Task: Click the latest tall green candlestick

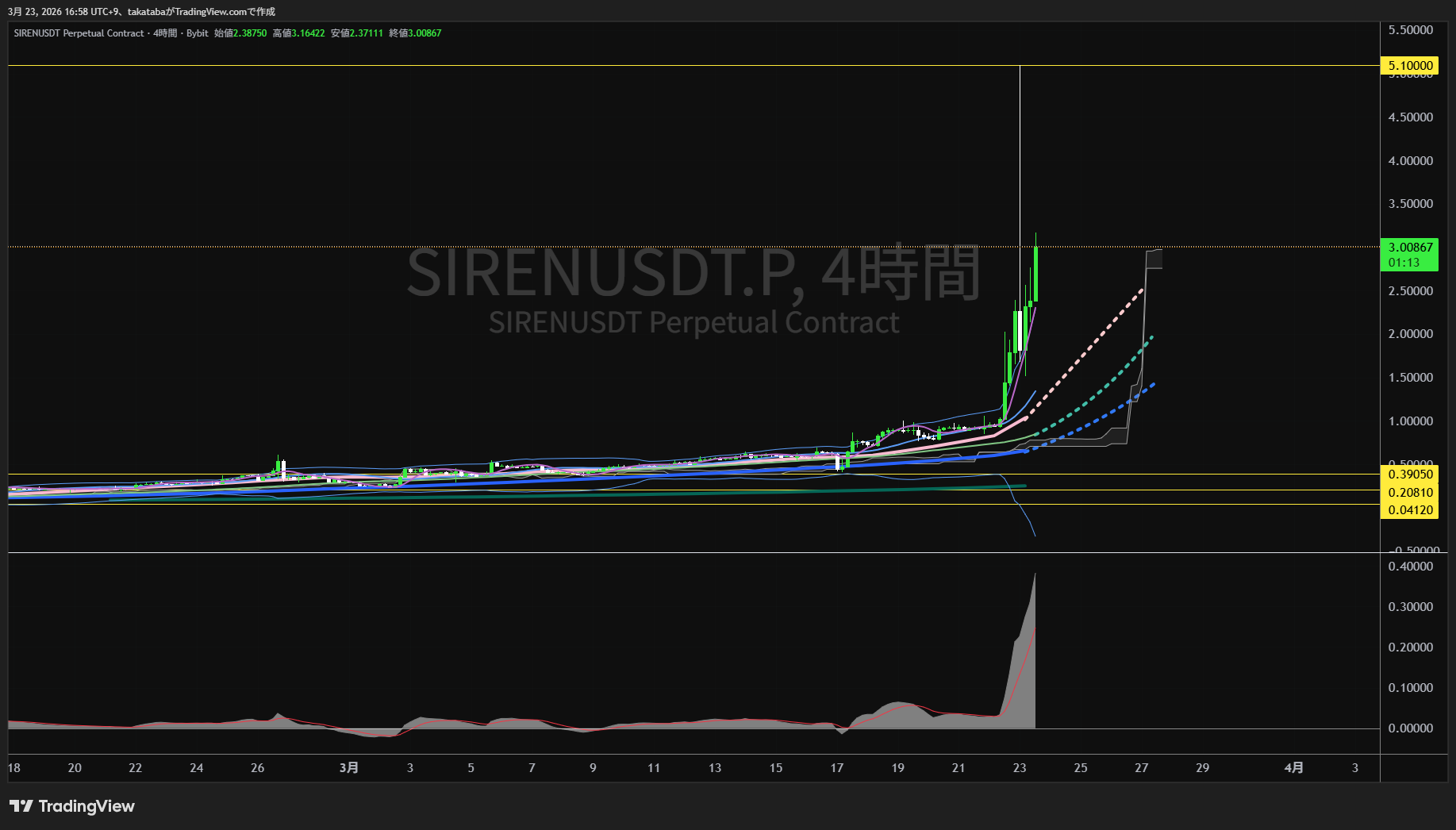Action: click(1035, 274)
